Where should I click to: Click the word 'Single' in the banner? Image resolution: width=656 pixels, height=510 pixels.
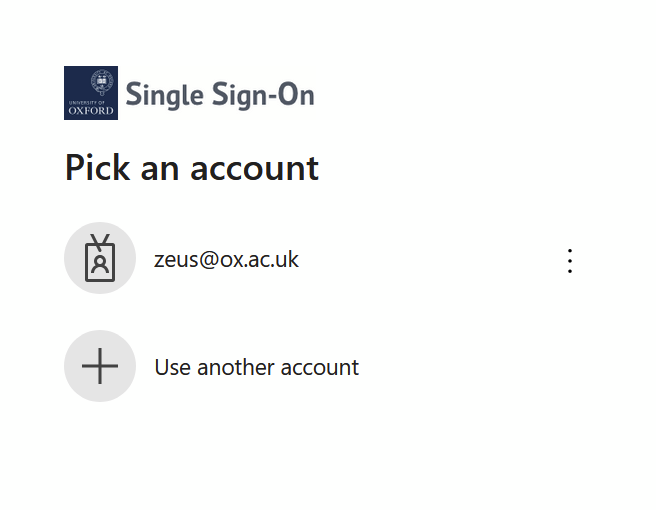[x=165, y=95]
